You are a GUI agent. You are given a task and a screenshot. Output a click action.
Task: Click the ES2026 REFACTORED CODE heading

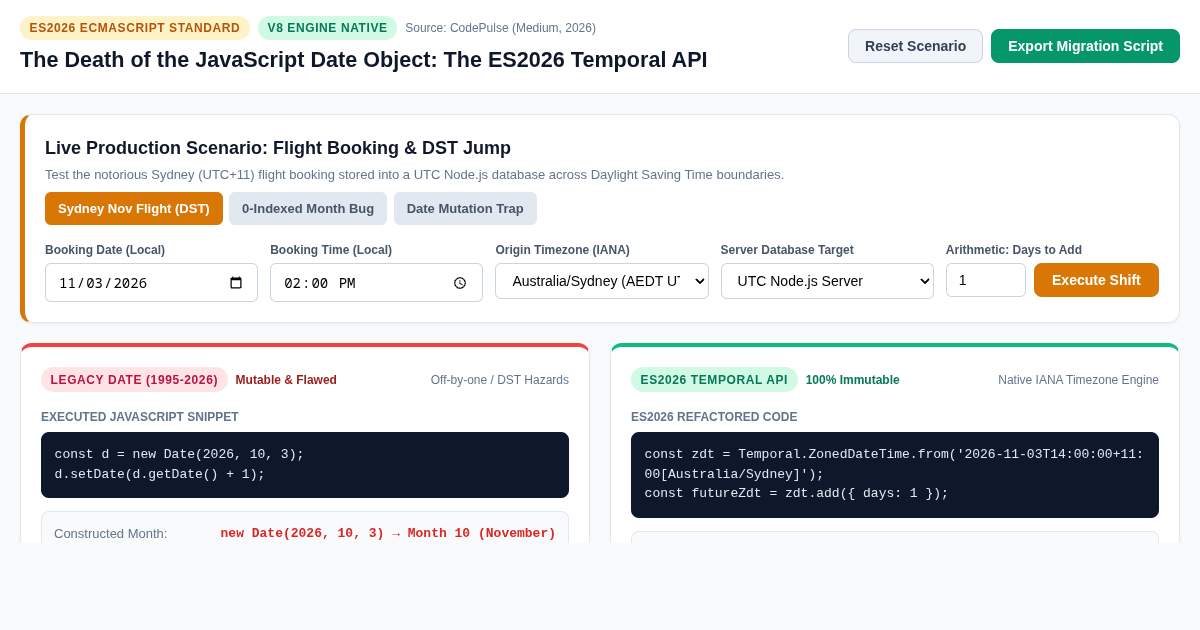pyautogui.click(x=714, y=417)
